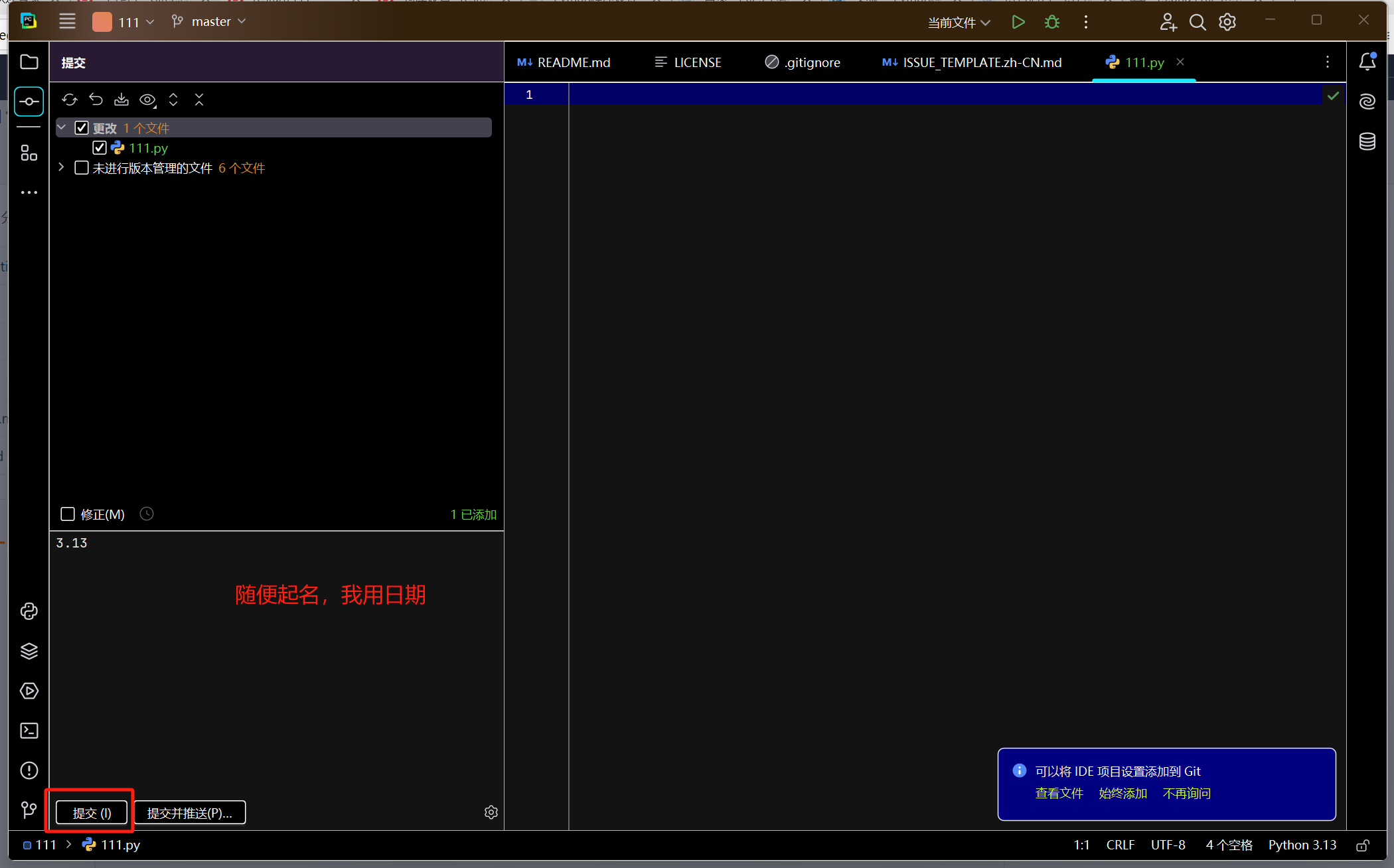Enable the Amend (修正) checkbox
Screen dimensions: 1394x868
point(68,514)
